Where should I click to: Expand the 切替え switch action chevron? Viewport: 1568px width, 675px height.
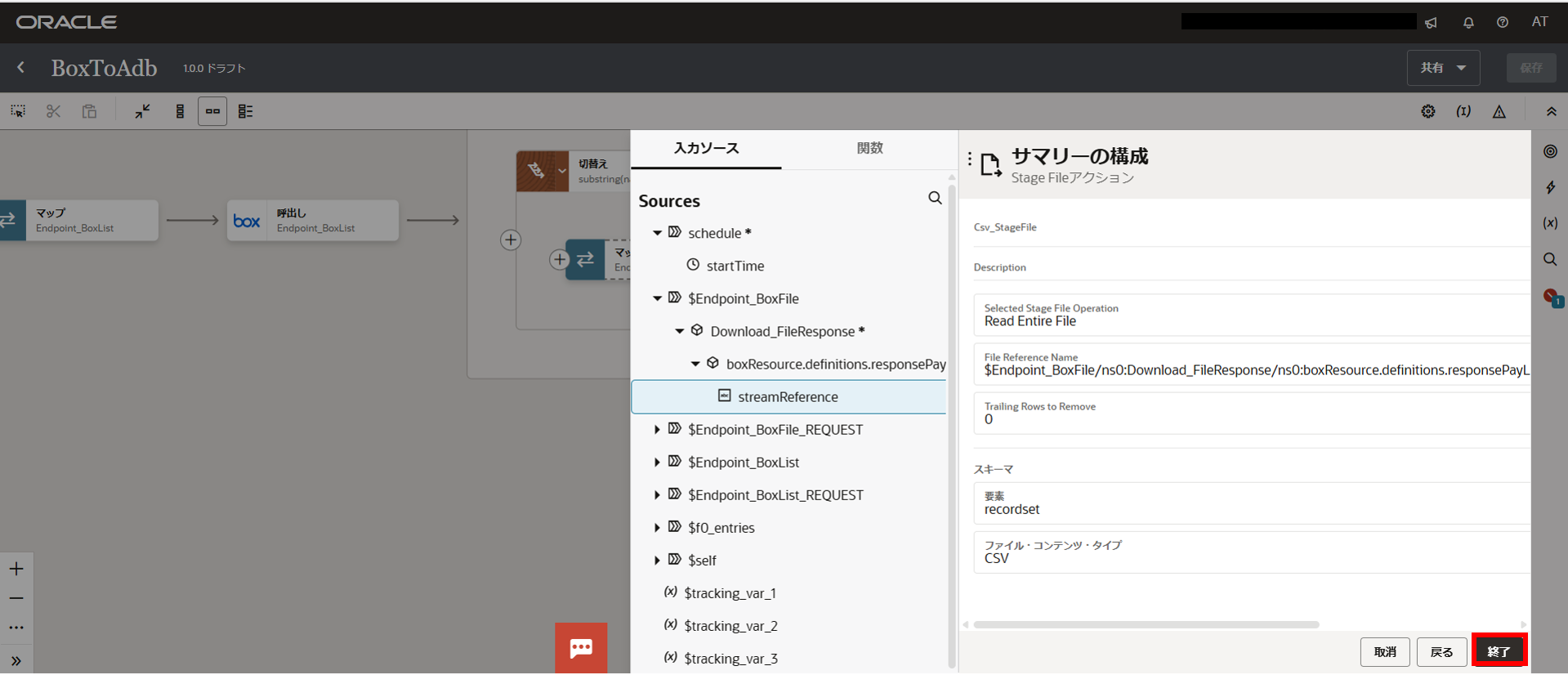point(561,171)
